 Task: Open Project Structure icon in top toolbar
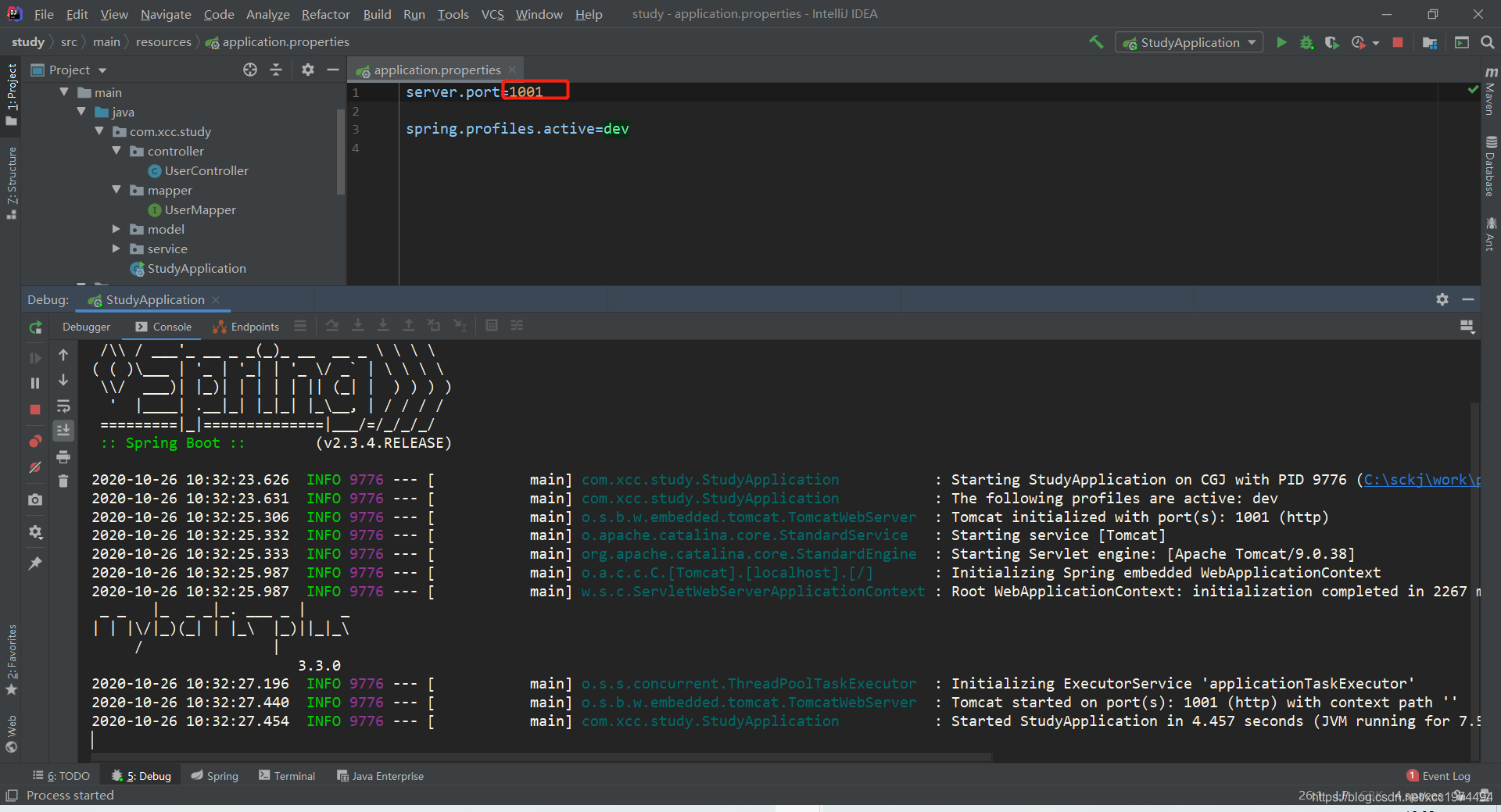[1430, 42]
